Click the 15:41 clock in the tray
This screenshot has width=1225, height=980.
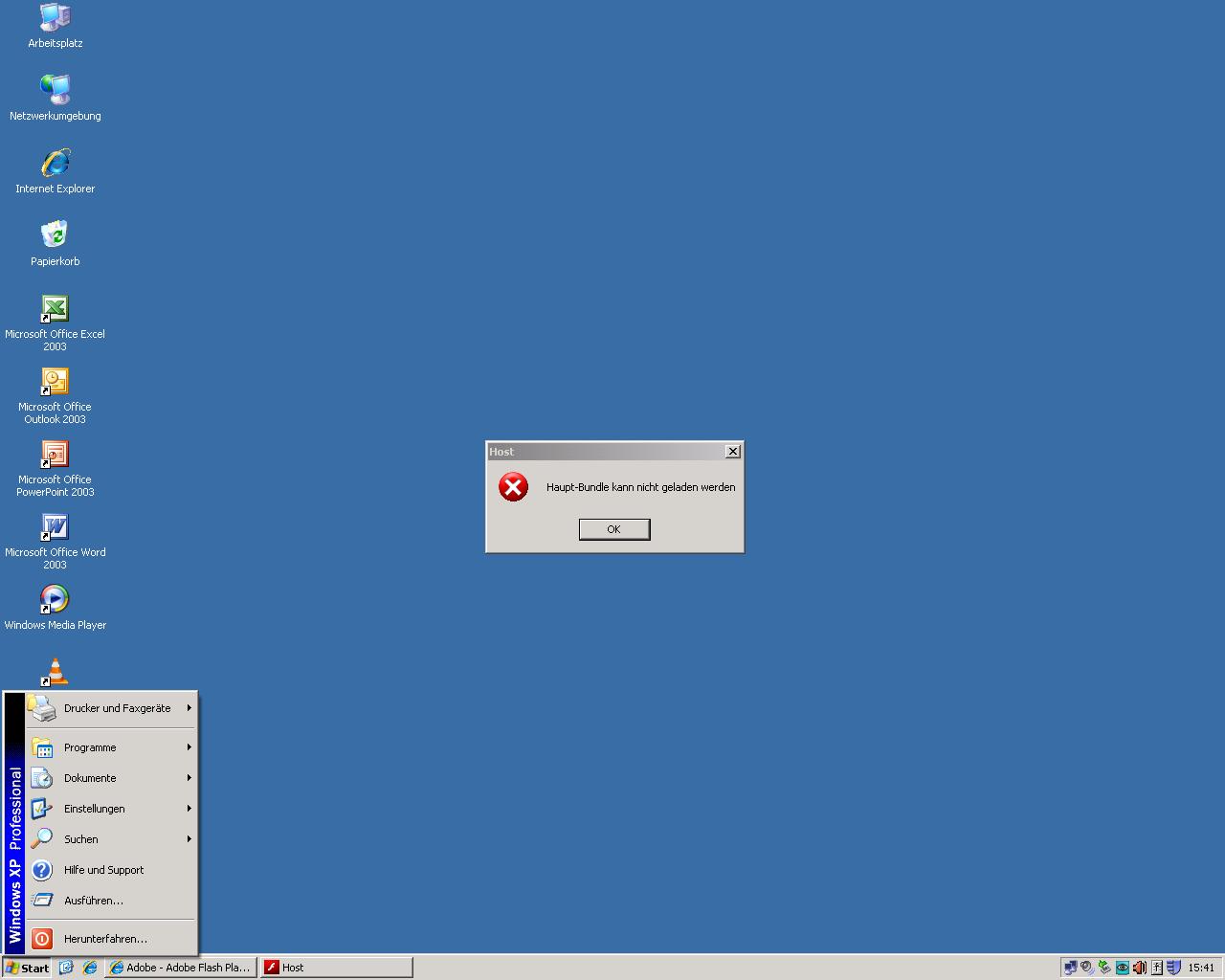[1201, 968]
